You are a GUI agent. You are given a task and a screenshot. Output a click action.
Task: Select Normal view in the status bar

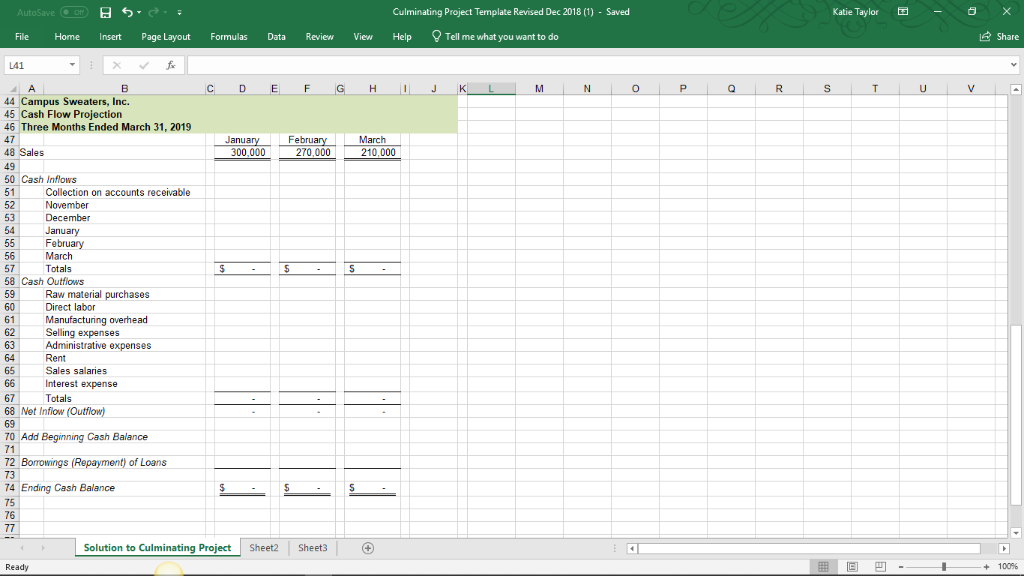(x=822, y=567)
